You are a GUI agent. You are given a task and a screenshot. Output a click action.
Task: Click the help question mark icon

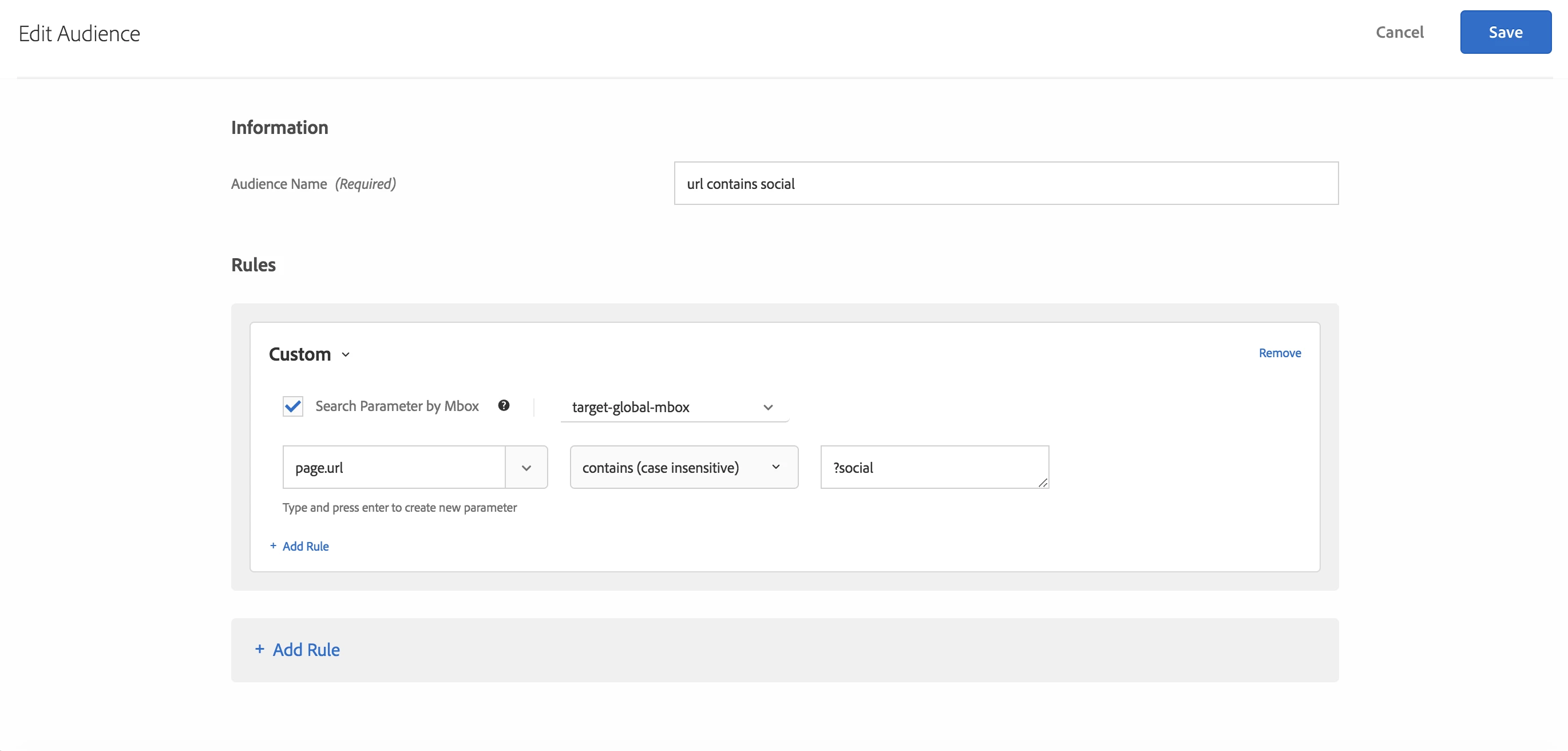pyautogui.click(x=504, y=406)
